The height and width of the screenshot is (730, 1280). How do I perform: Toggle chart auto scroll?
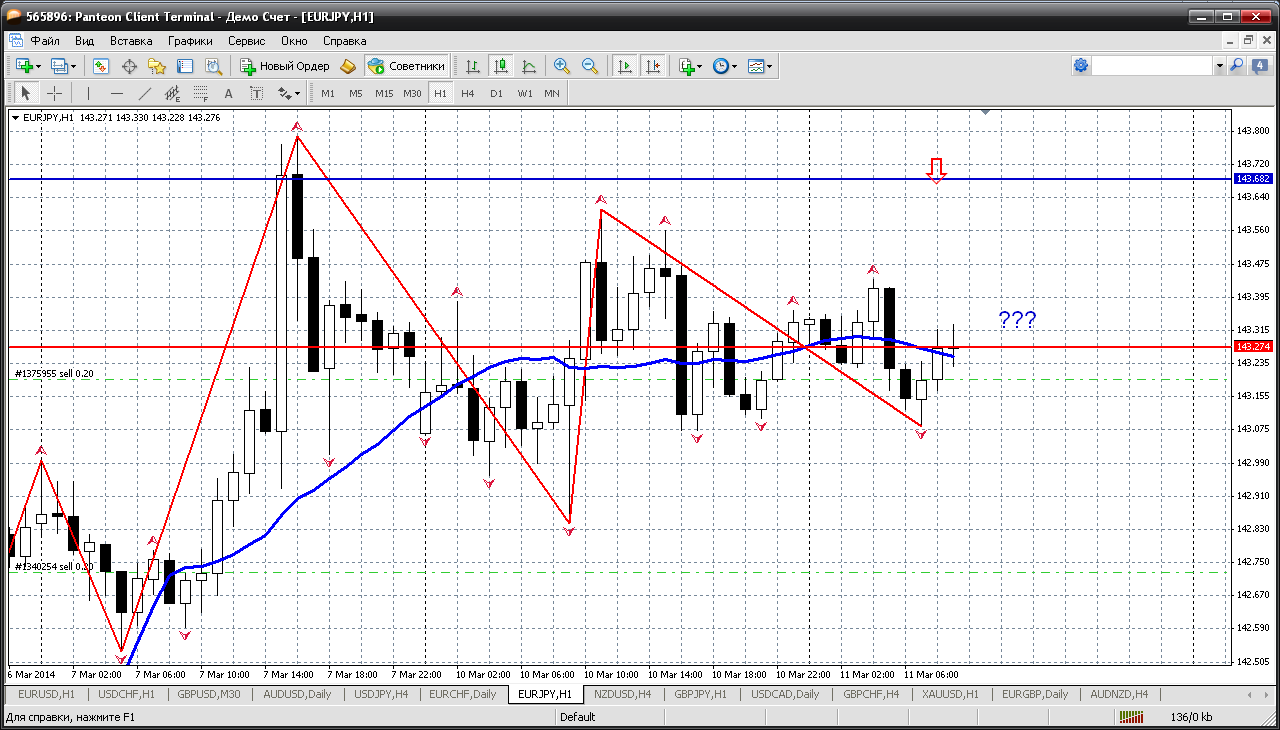[625, 66]
